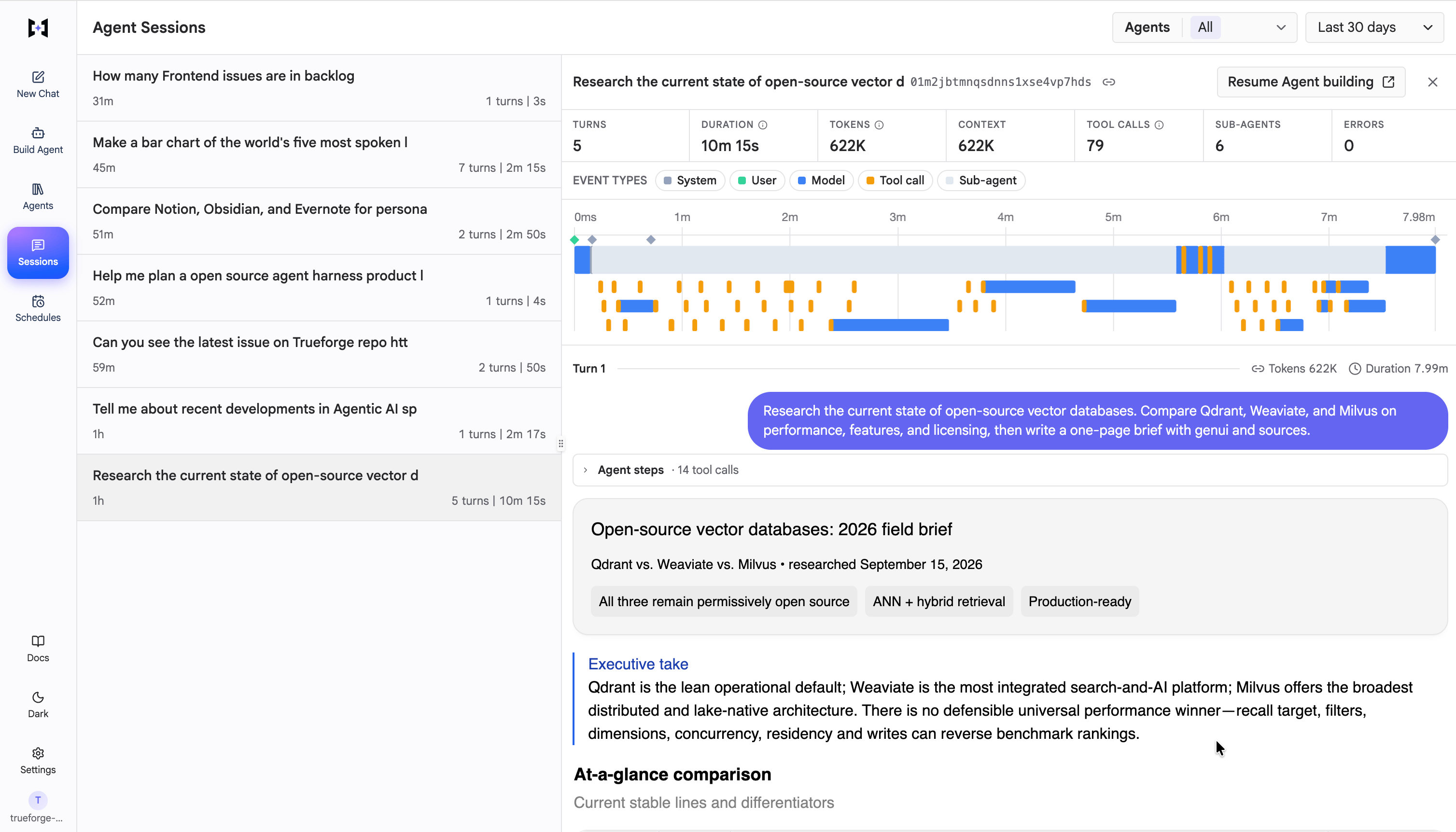Click the Turn 1 Tokens 622K label

pos(1294,369)
